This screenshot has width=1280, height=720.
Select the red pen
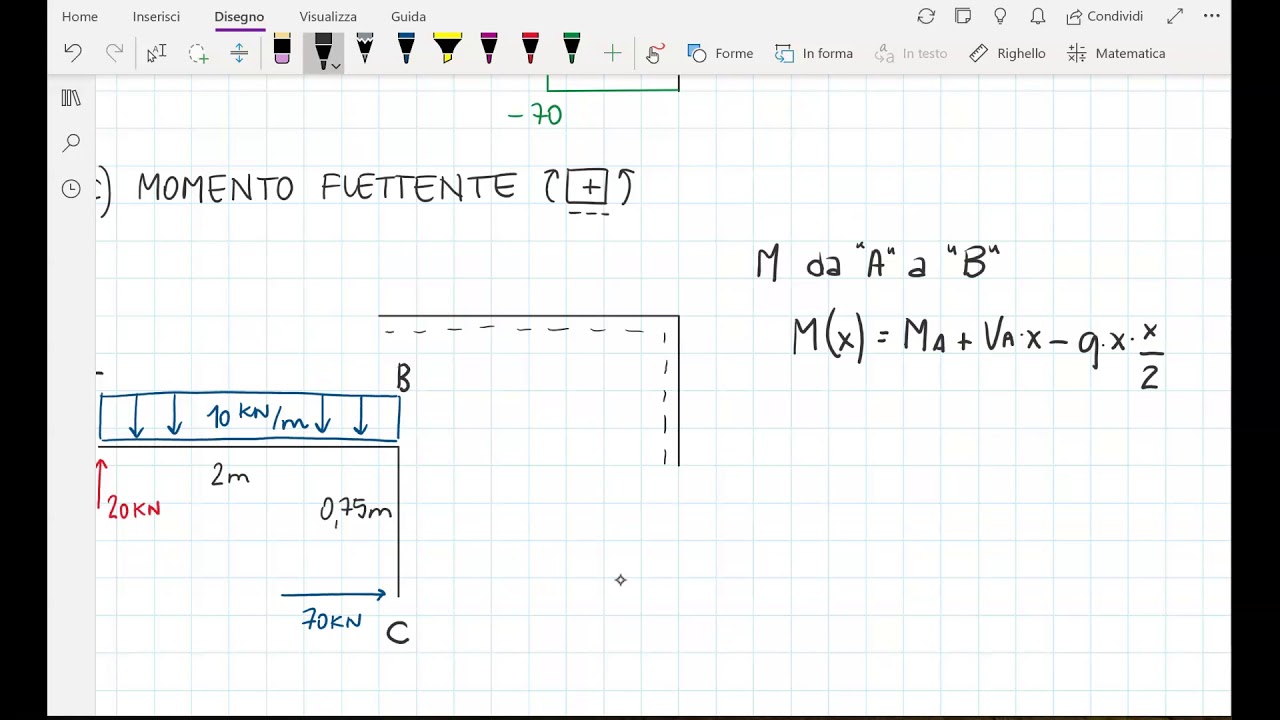tap(530, 50)
